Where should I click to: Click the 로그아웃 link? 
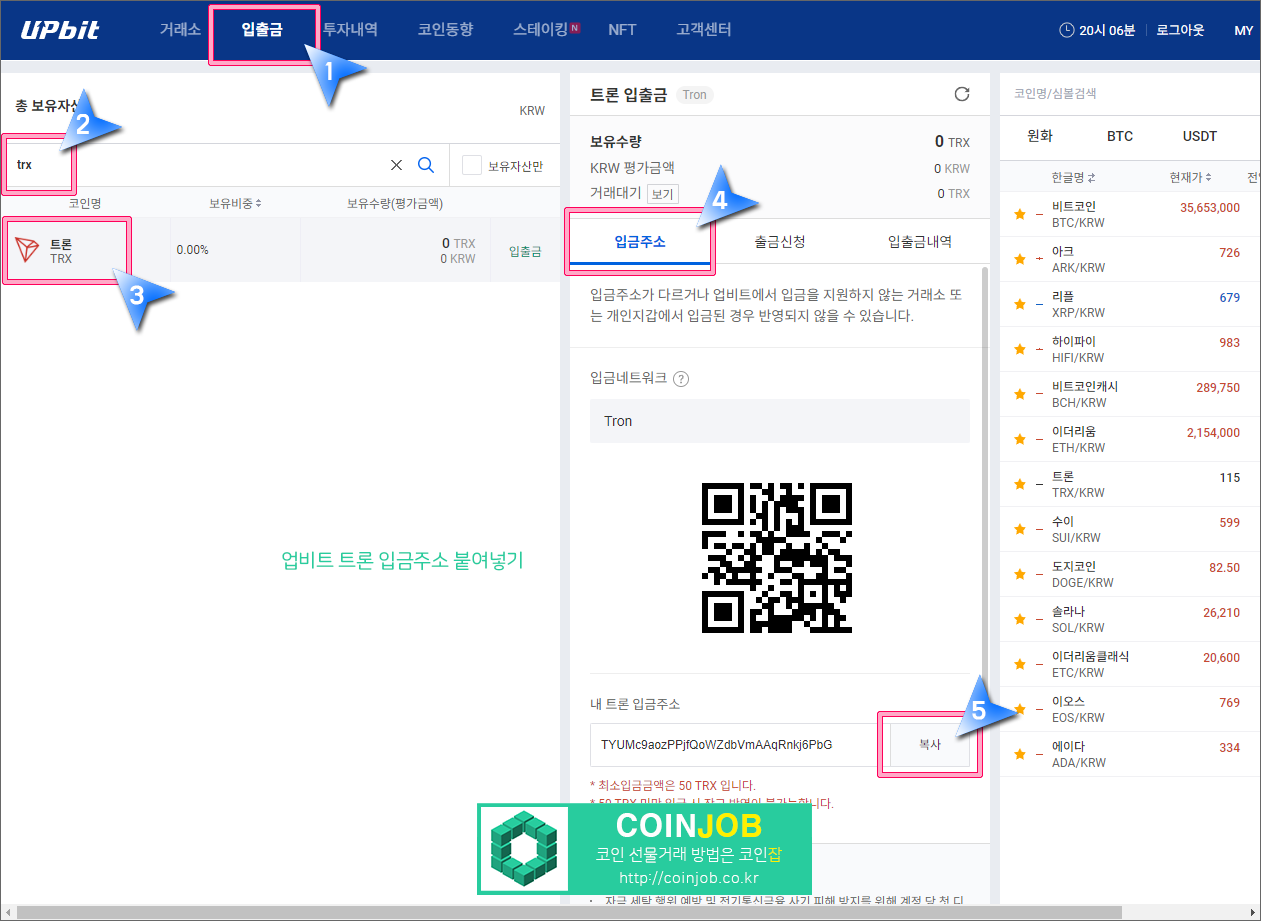pos(1182,31)
